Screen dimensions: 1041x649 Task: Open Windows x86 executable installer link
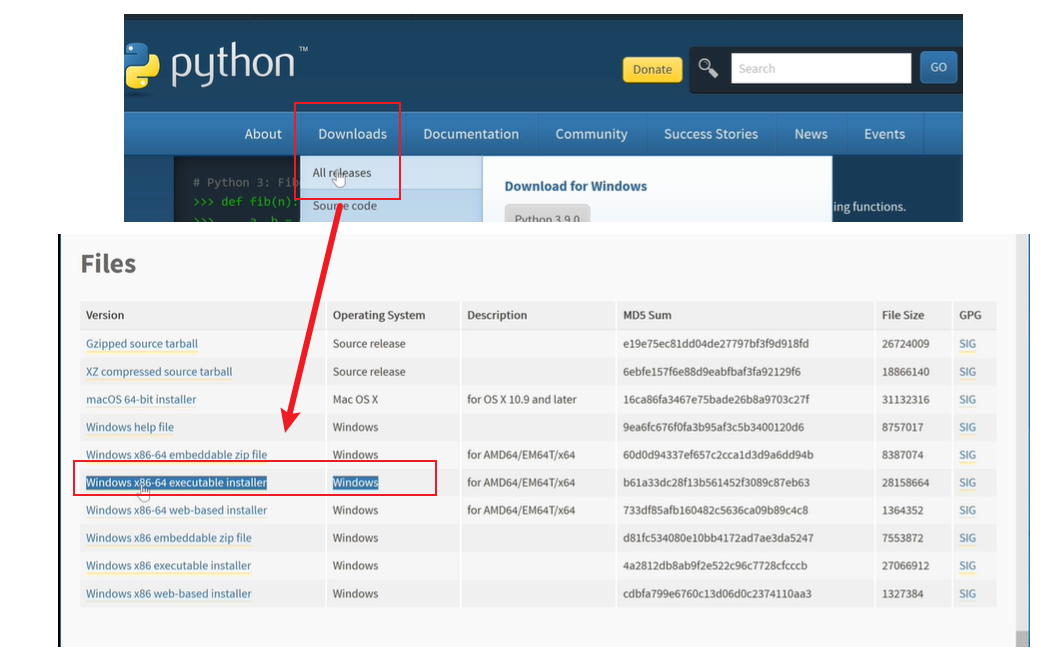tap(169, 565)
